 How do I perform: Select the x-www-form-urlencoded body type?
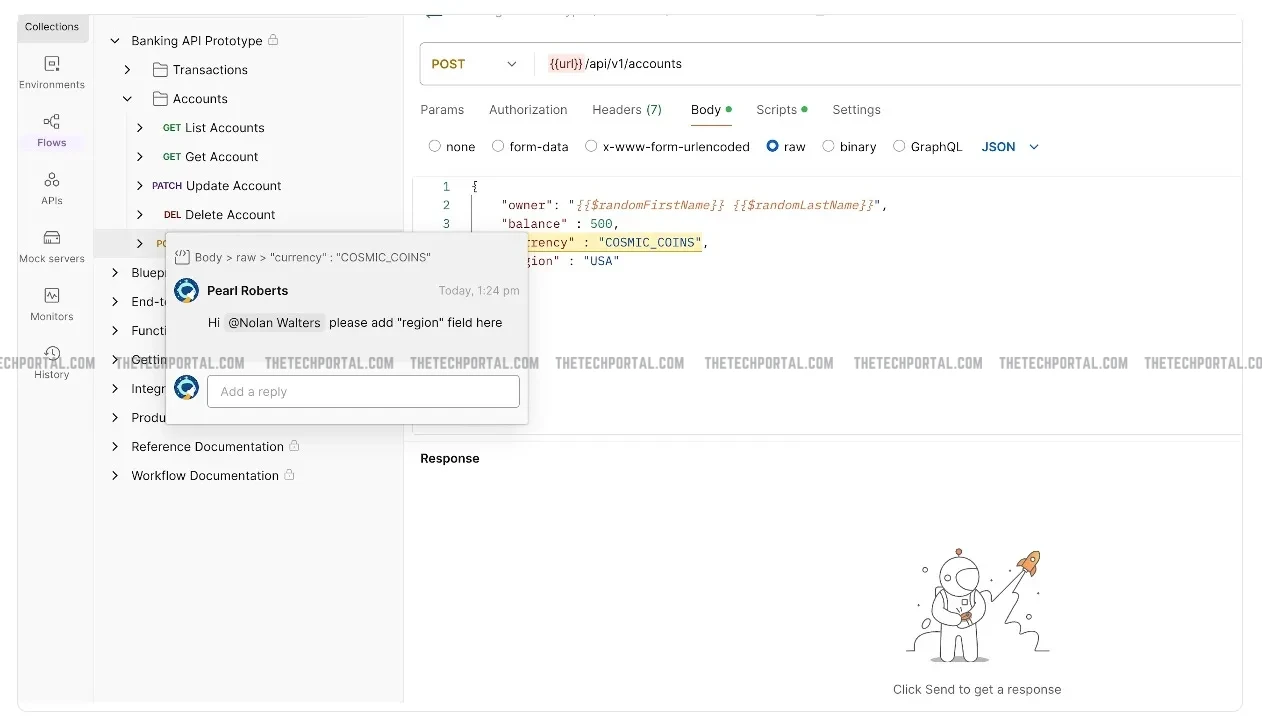tap(591, 146)
